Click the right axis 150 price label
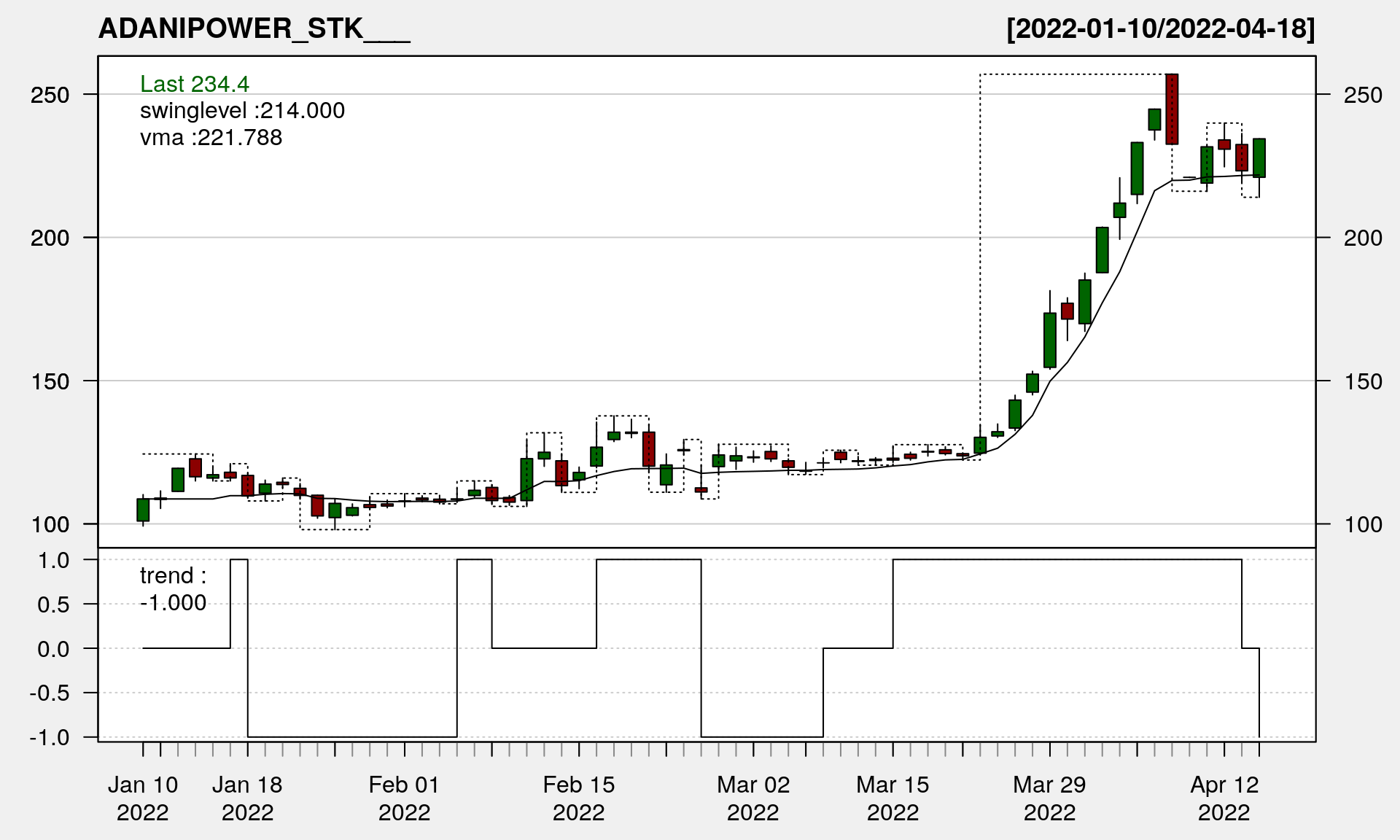The width and height of the screenshot is (1400, 840). click(x=1362, y=381)
